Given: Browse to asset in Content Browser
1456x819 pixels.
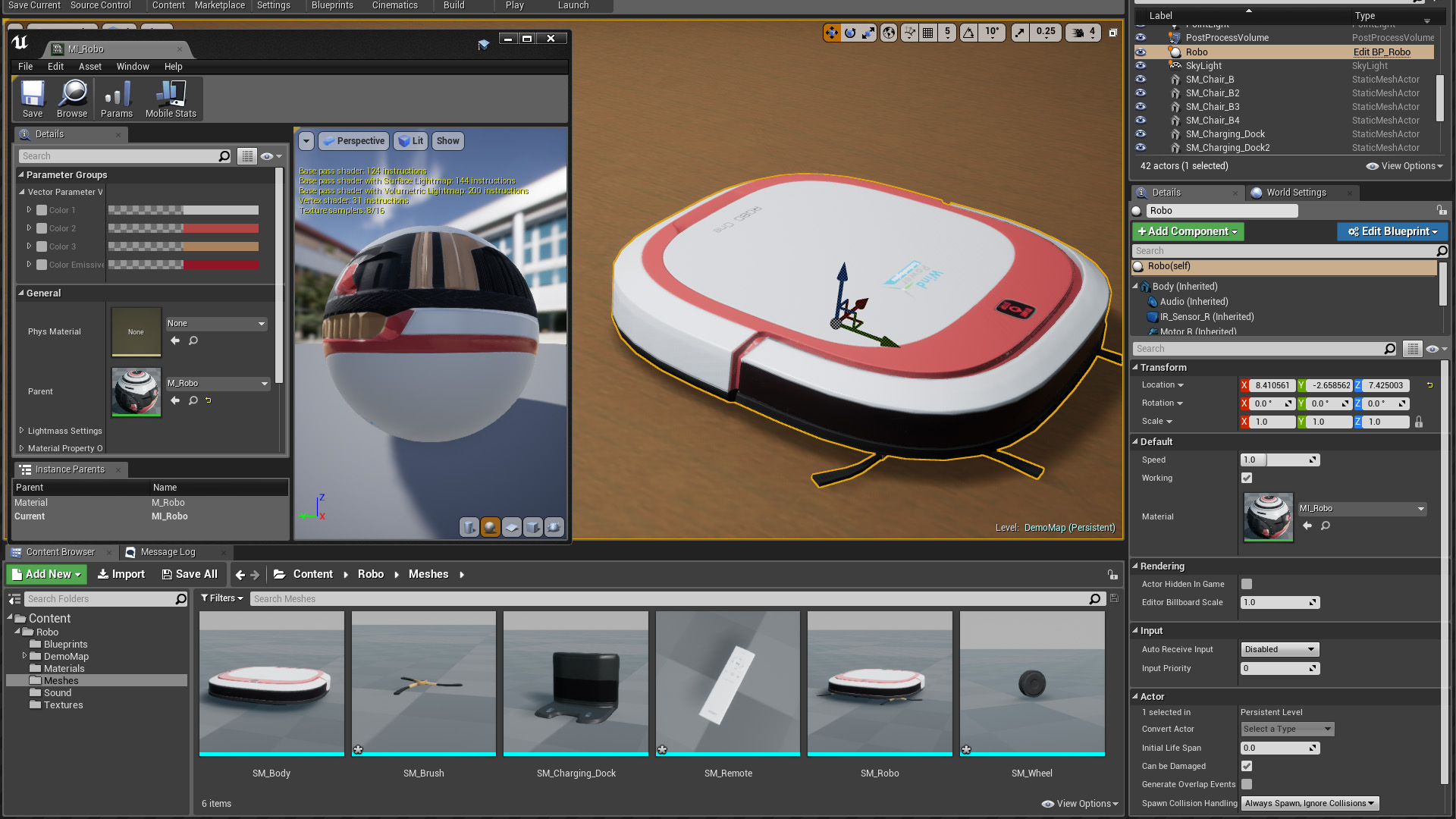Looking at the screenshot, I should tap(72, 99).
